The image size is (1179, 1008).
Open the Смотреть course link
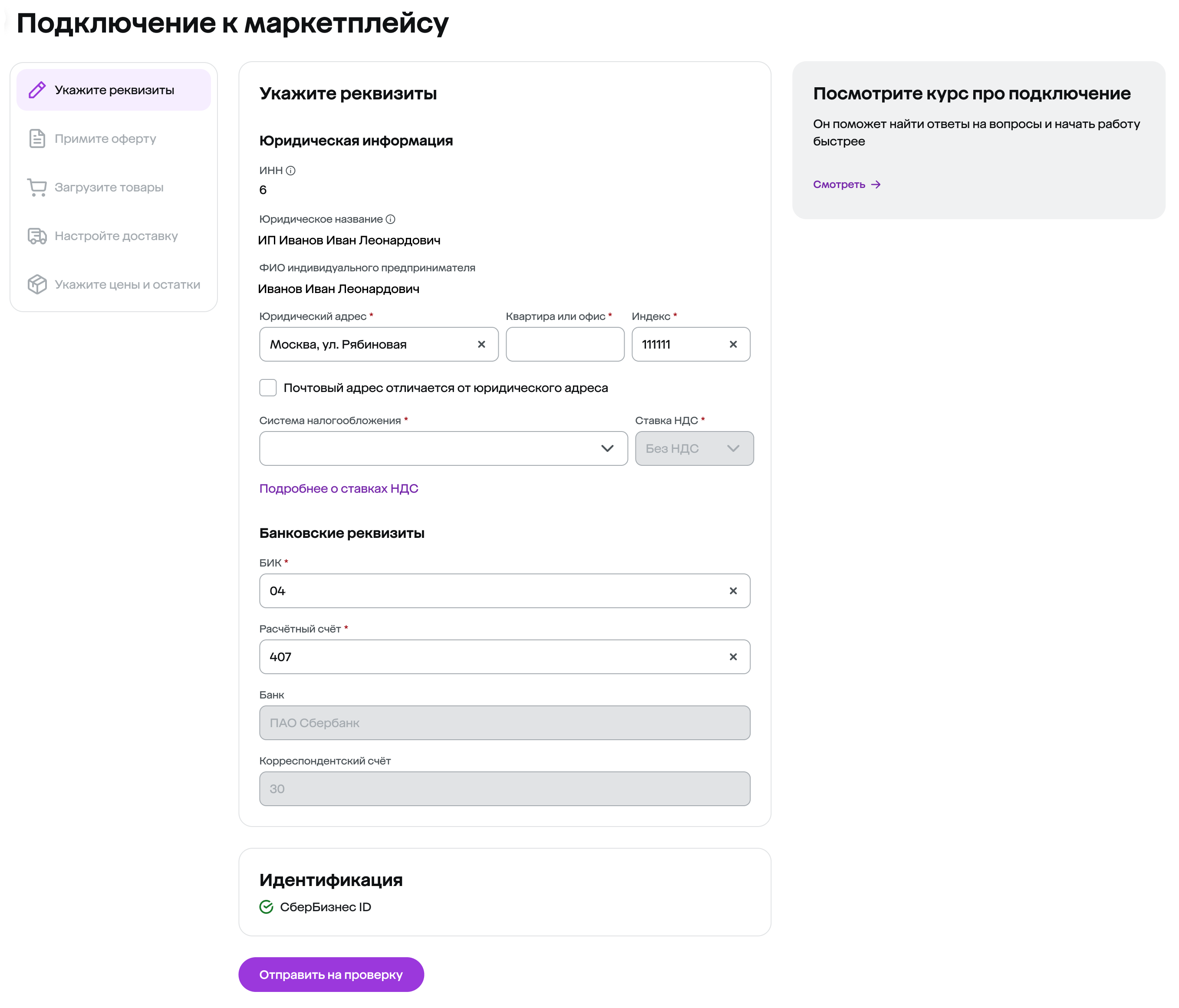click(846, 184)
